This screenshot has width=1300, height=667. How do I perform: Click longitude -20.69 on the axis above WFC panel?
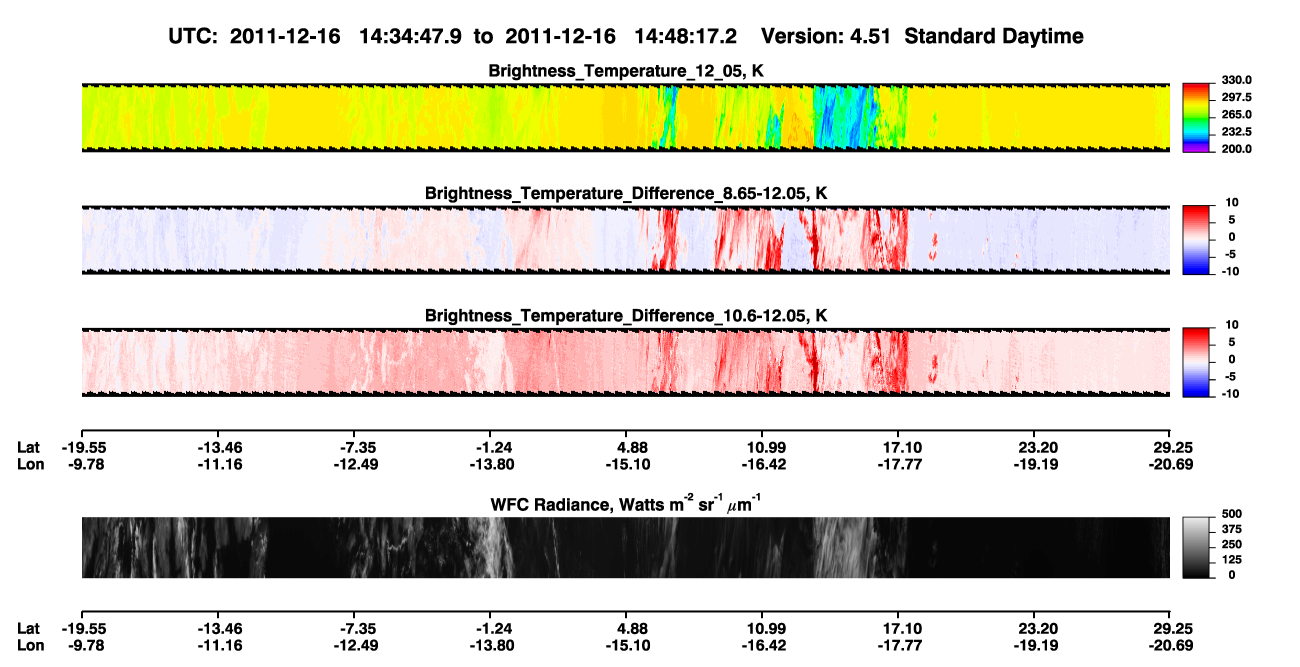click(1170, 464)
